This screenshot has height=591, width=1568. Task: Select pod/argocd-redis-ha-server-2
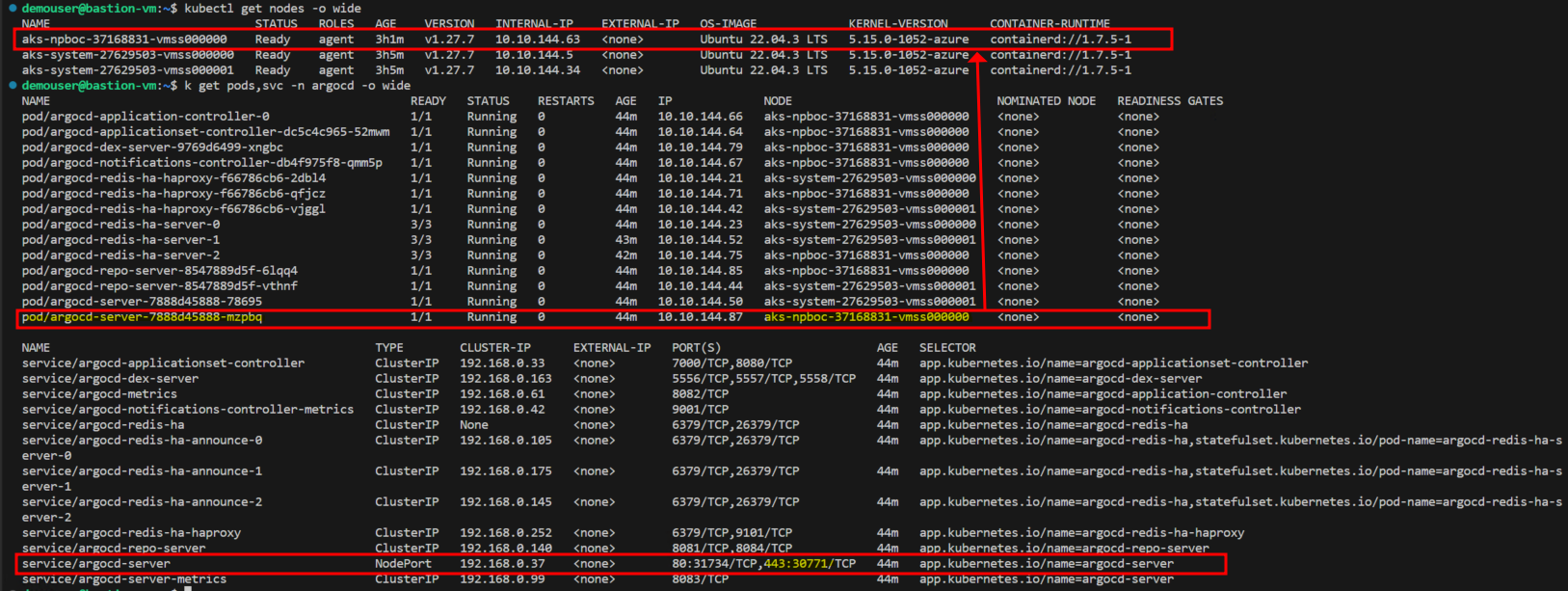tap(120, 255)
